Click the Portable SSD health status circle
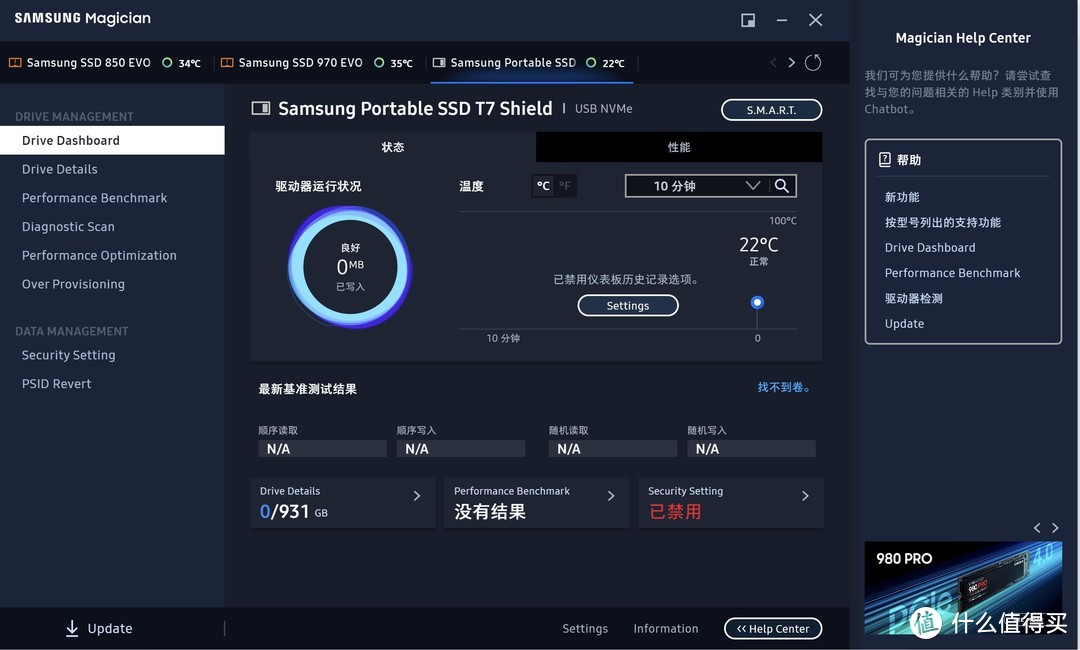Image resolution: width=1080 pixels, height=650 pixels. [591, 63]
